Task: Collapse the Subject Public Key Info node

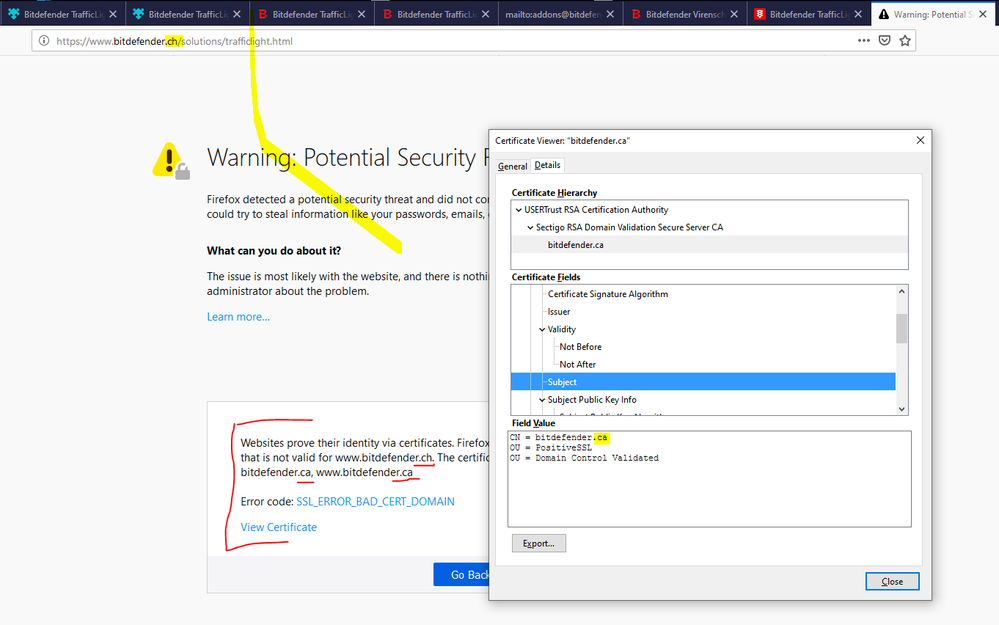Action: [x=542, y=399]
